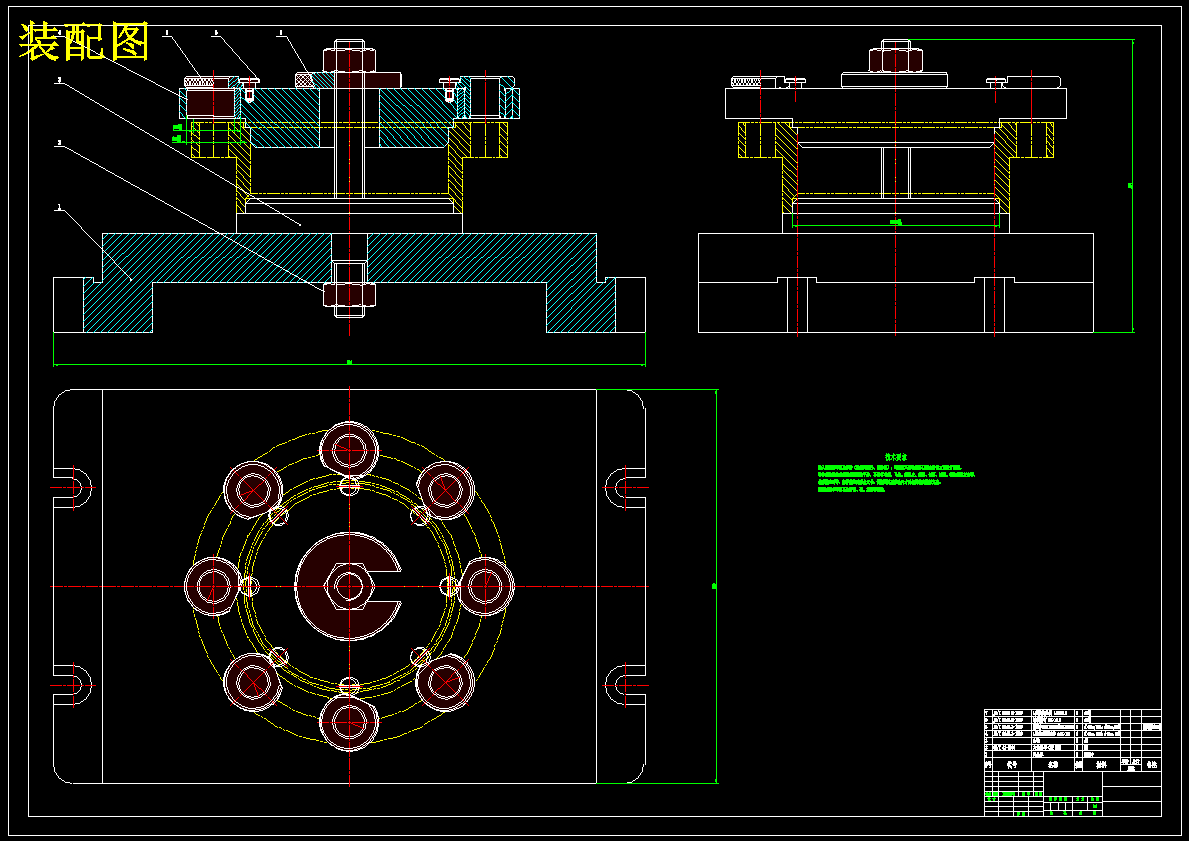Click the yellow 装配图 title text

(83, 42)
